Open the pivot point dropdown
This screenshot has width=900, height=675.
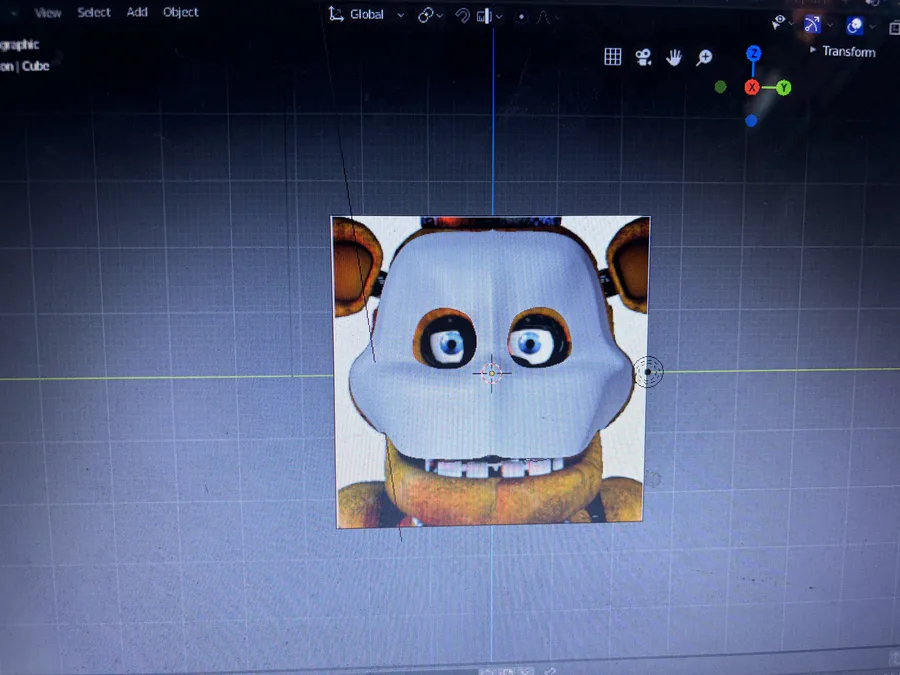pos(430,15)
